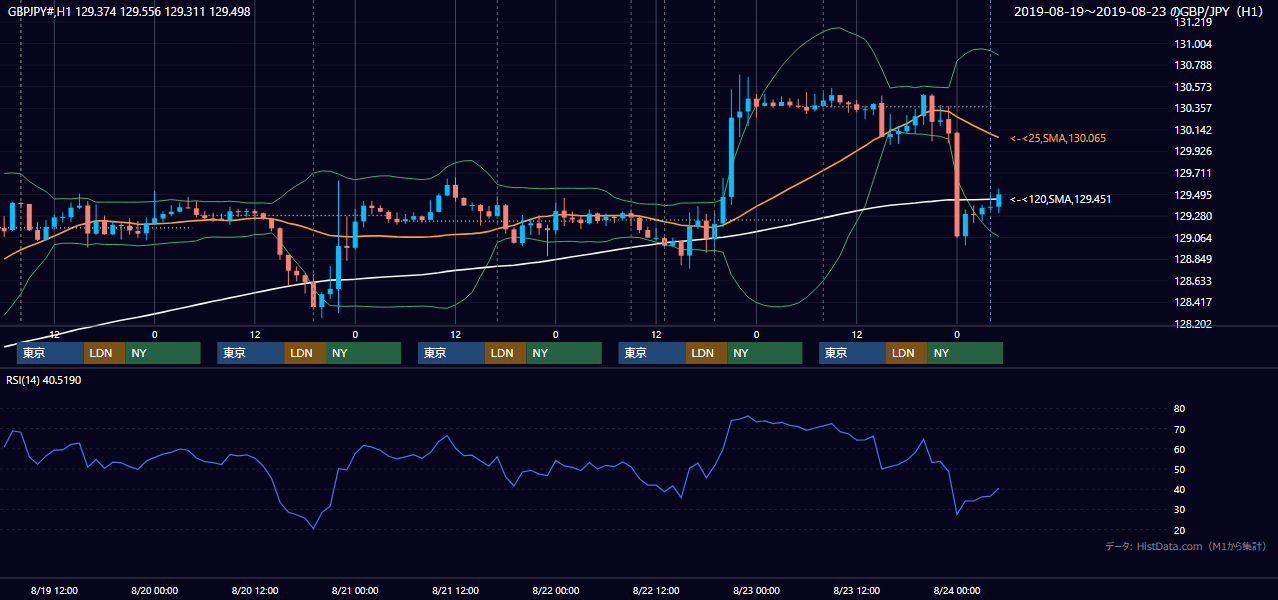The width and height of the screenshot is (1278, 600).
Task: Click the rightmost 東京 session block
Action: (x=852, y=353)
